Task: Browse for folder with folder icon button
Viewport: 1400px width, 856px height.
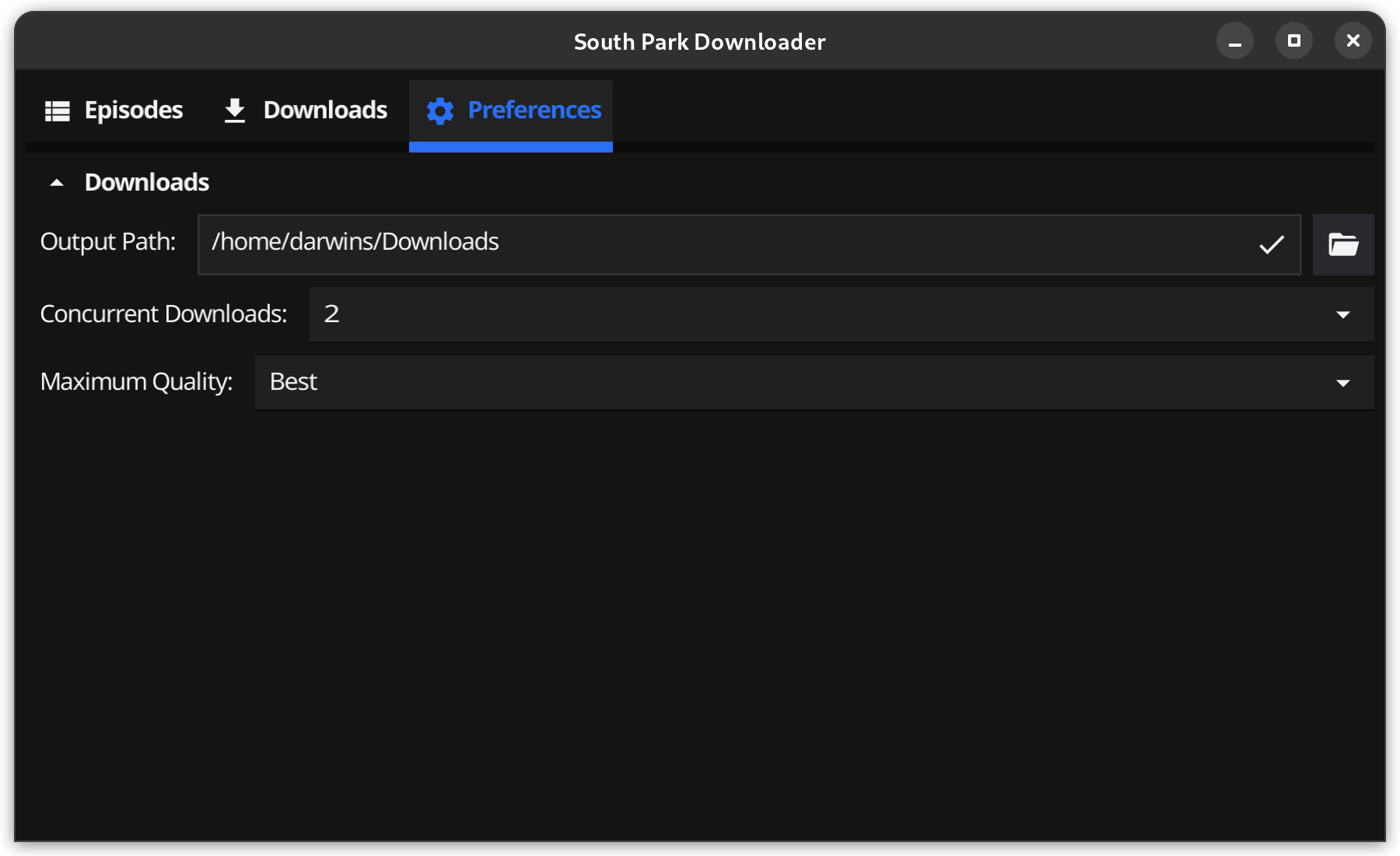Action: click(1343, 244)
